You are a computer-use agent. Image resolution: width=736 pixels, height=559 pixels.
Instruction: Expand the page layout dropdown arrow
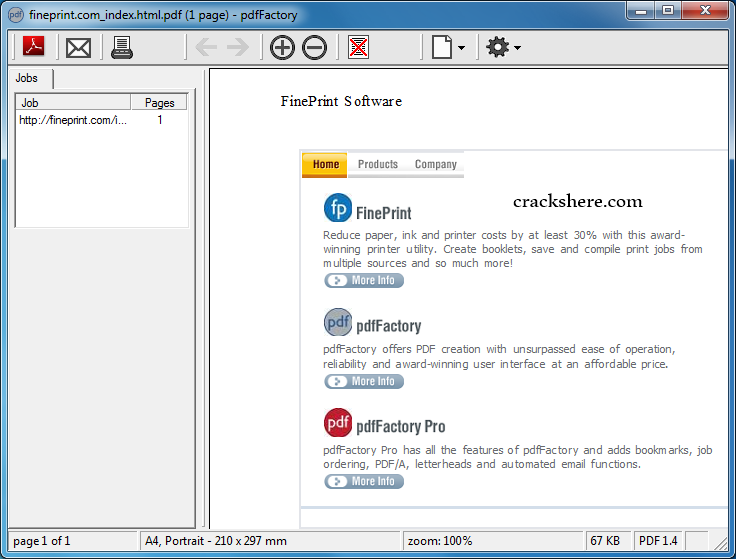461,48
